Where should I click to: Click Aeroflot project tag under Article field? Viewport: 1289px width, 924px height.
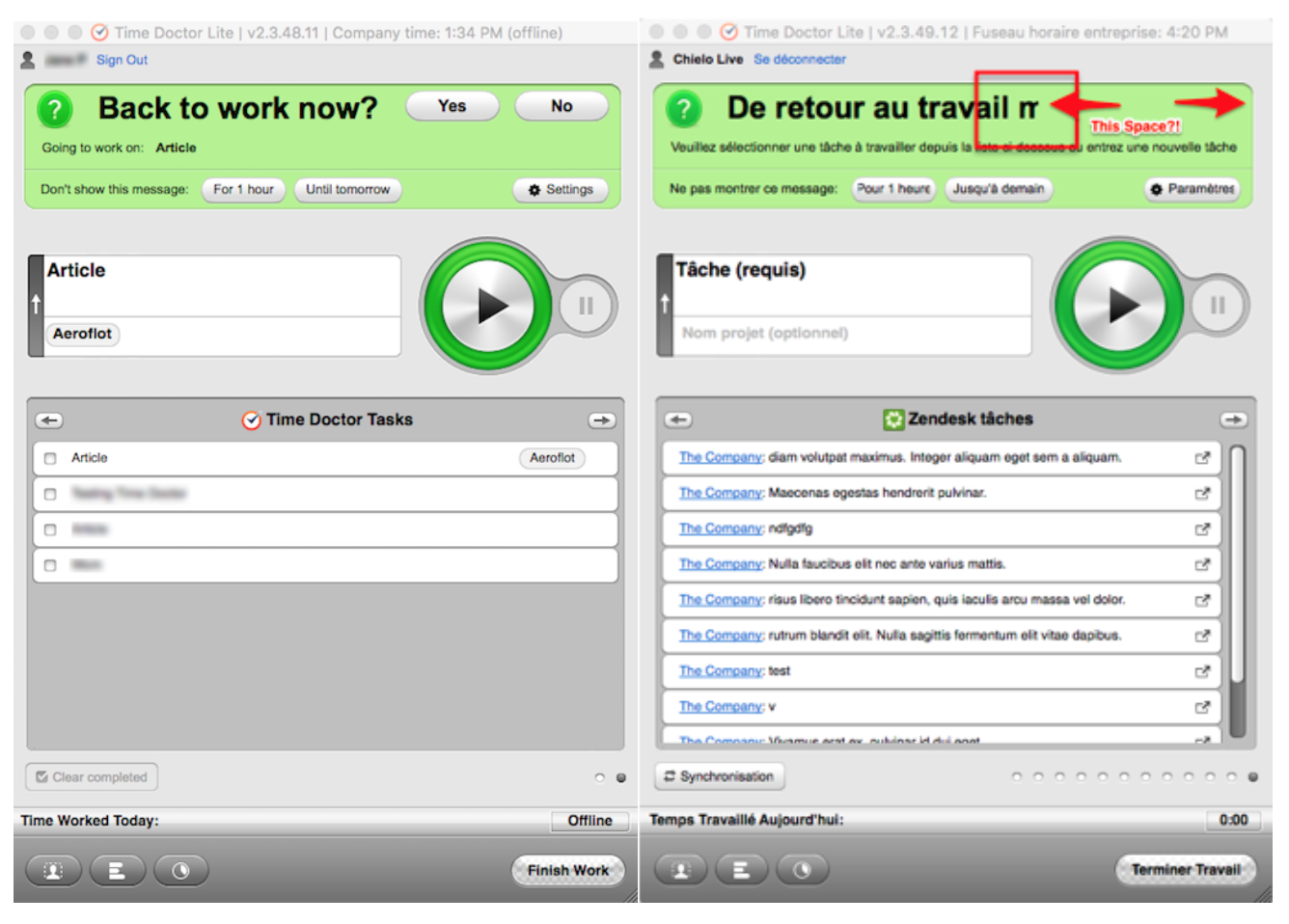coord(83,334)
